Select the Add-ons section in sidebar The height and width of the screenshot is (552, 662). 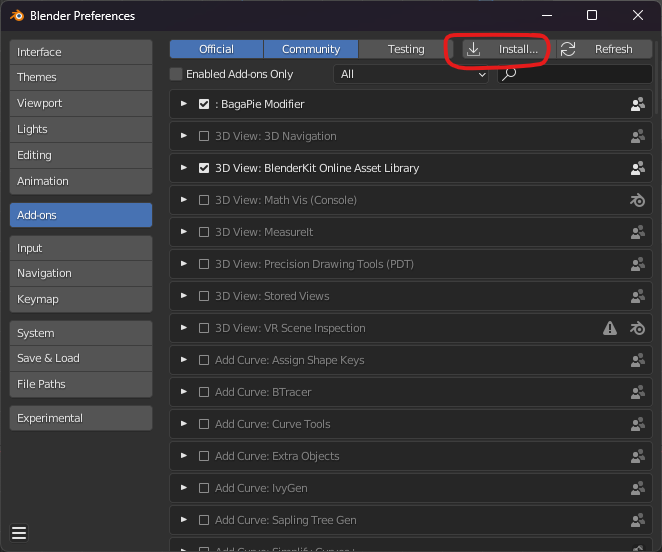tap(81, 215)
